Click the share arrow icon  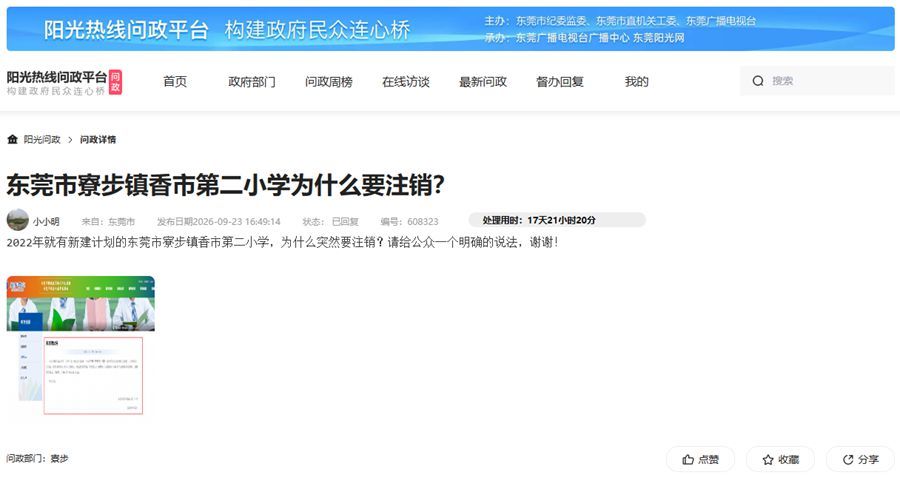coord(848,459)
